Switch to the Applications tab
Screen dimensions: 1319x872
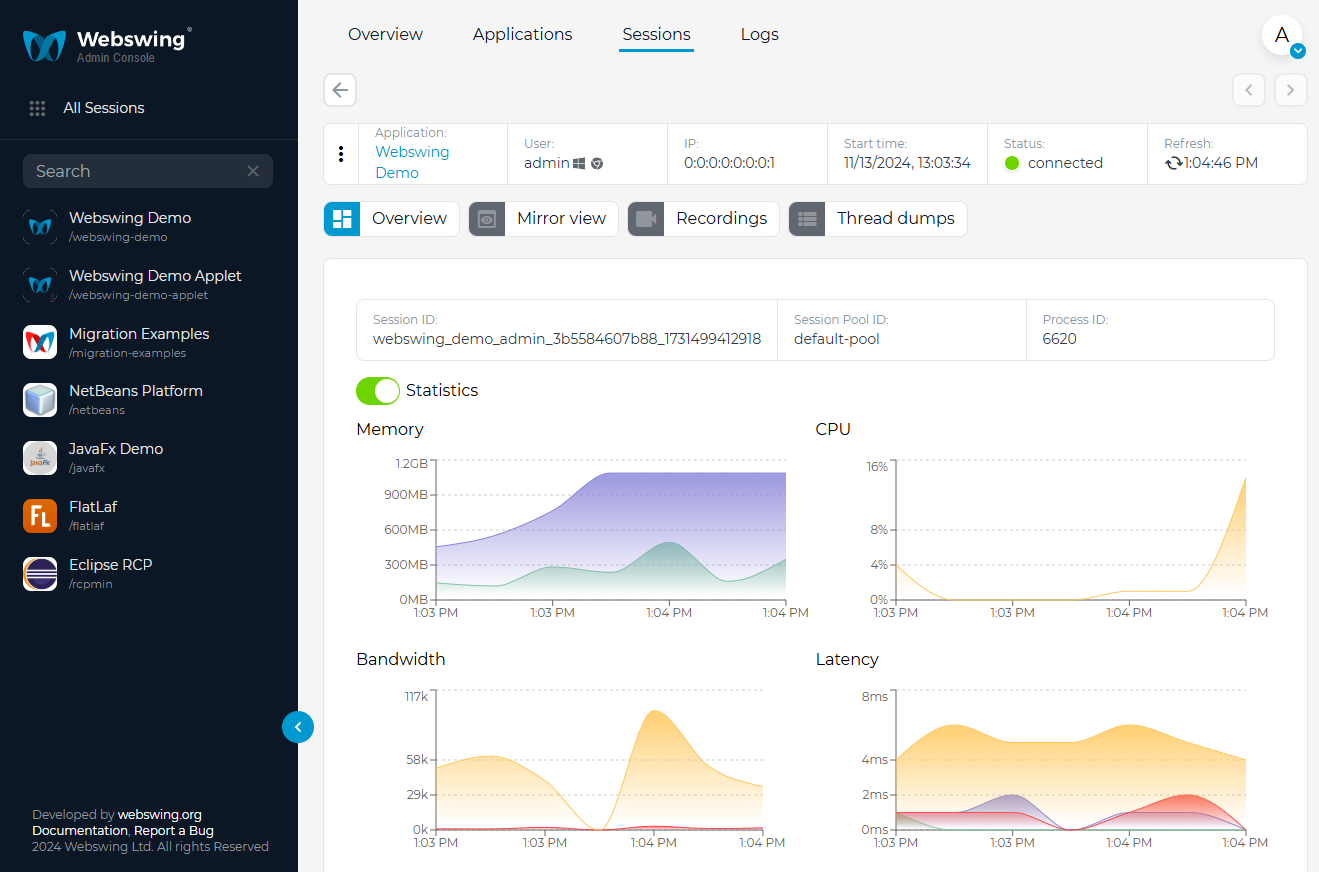coord(522,34)
